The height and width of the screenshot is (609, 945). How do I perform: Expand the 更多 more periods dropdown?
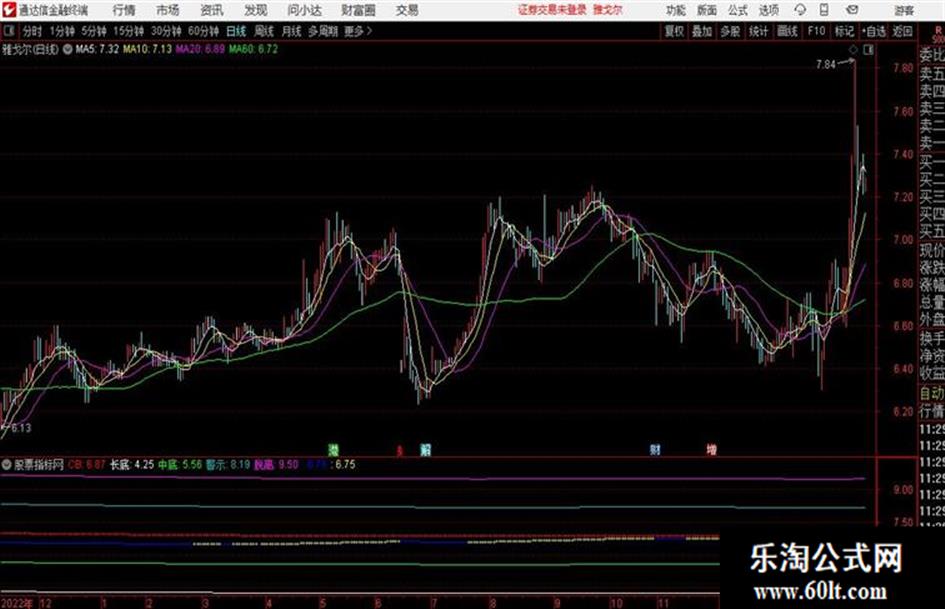pos(358,31)
